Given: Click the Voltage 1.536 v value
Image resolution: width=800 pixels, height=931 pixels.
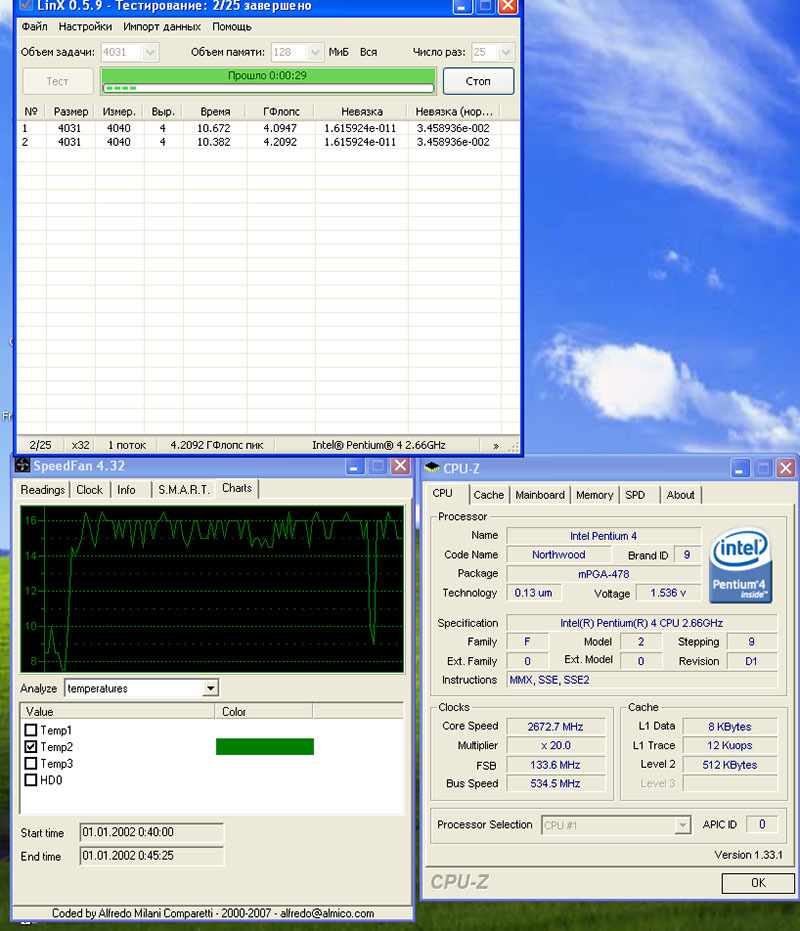Looking at the screenshot, I should click(668, 593).
